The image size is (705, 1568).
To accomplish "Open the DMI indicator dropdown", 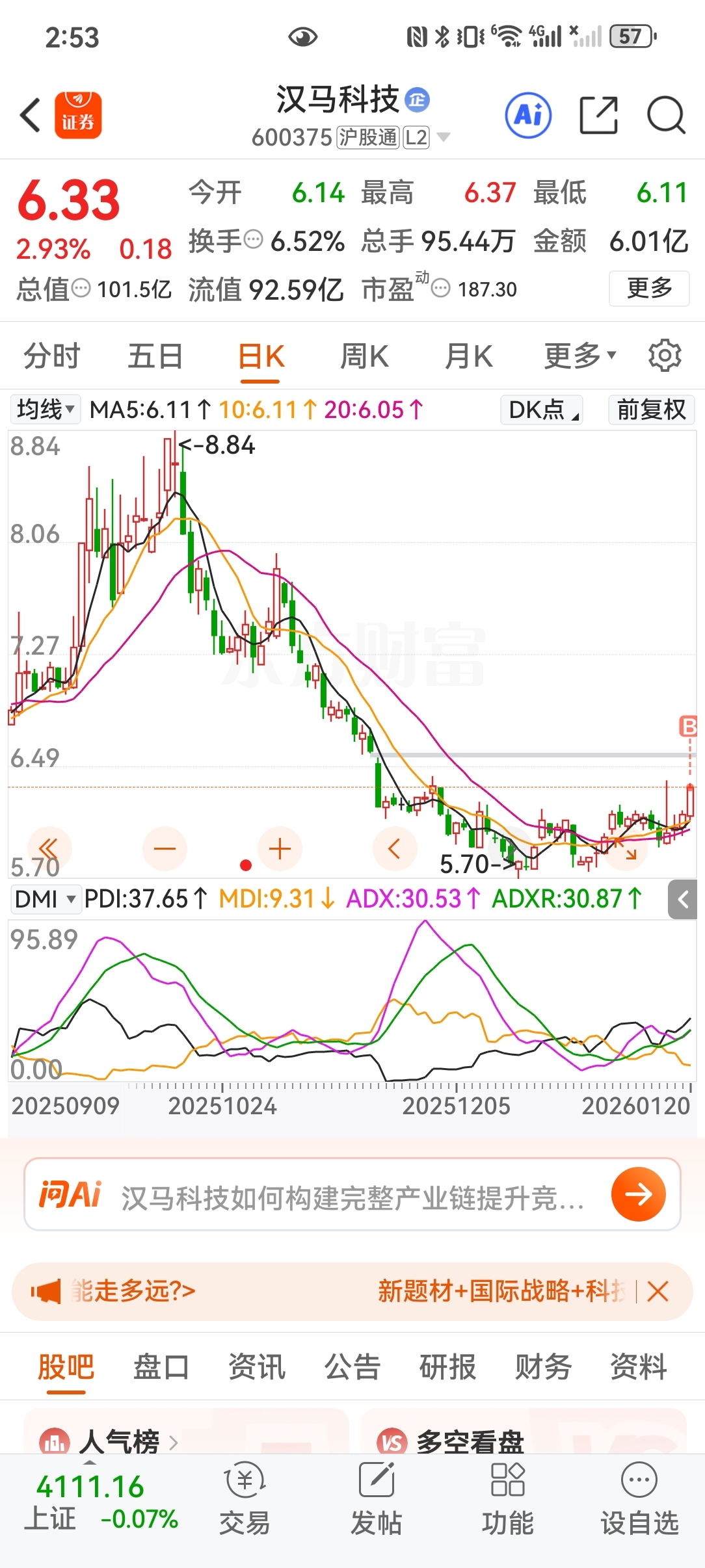I will (x=46, y=899).
